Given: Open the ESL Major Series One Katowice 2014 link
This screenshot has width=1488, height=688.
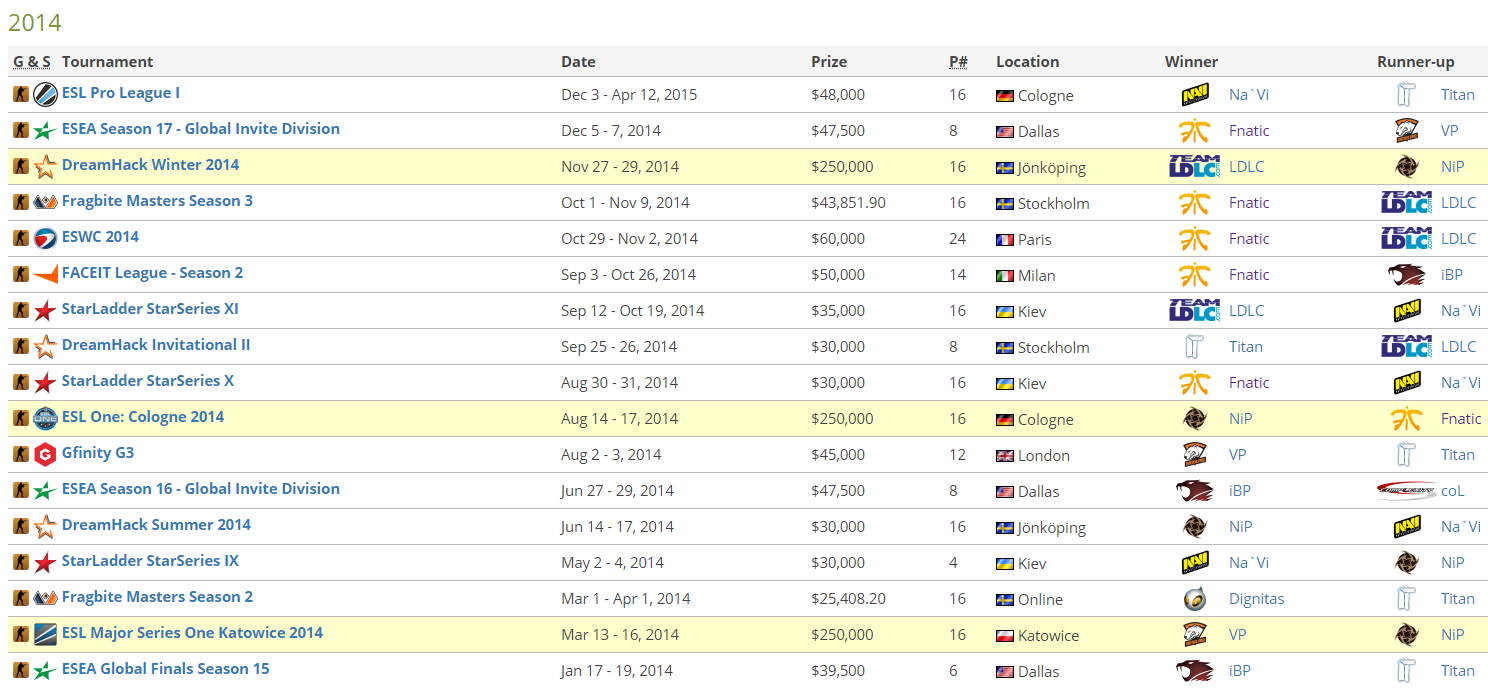Looking at the screenshot, I should (x=192, y=633).
